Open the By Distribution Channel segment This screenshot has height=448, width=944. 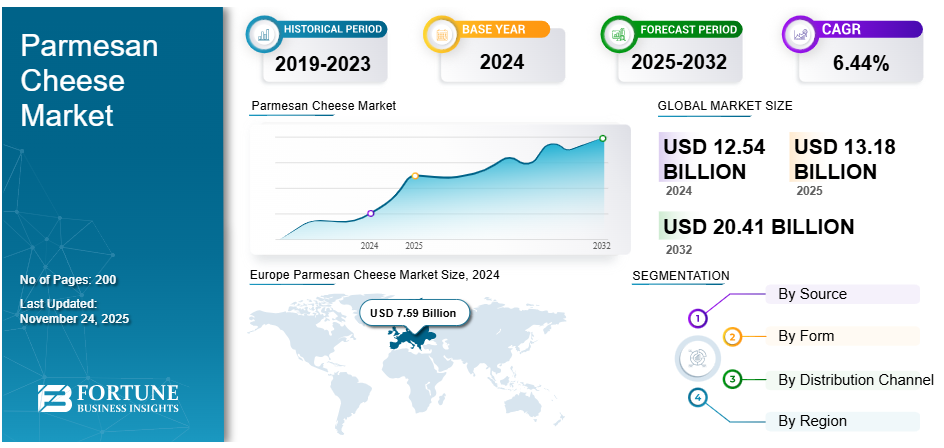pos(855,379)
